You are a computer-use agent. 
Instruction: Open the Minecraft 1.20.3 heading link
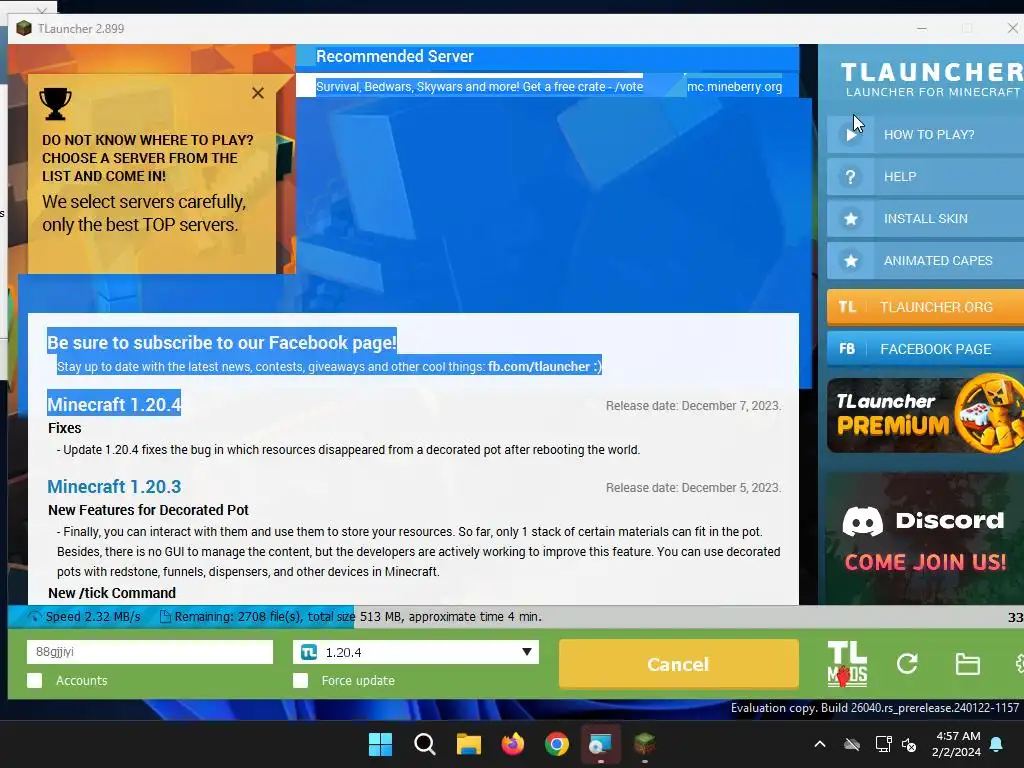114,487
